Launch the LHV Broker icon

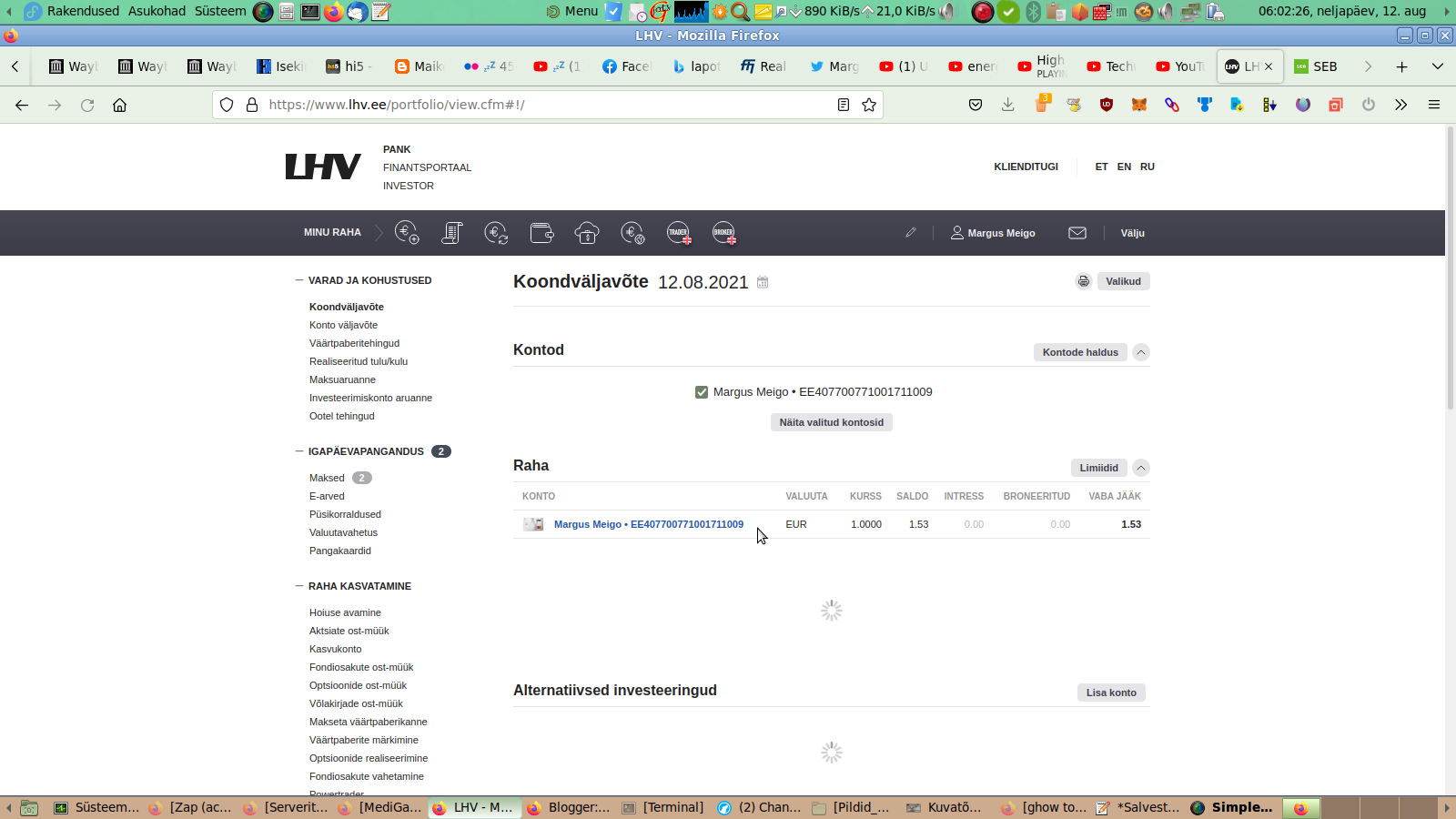click(724, 233)
